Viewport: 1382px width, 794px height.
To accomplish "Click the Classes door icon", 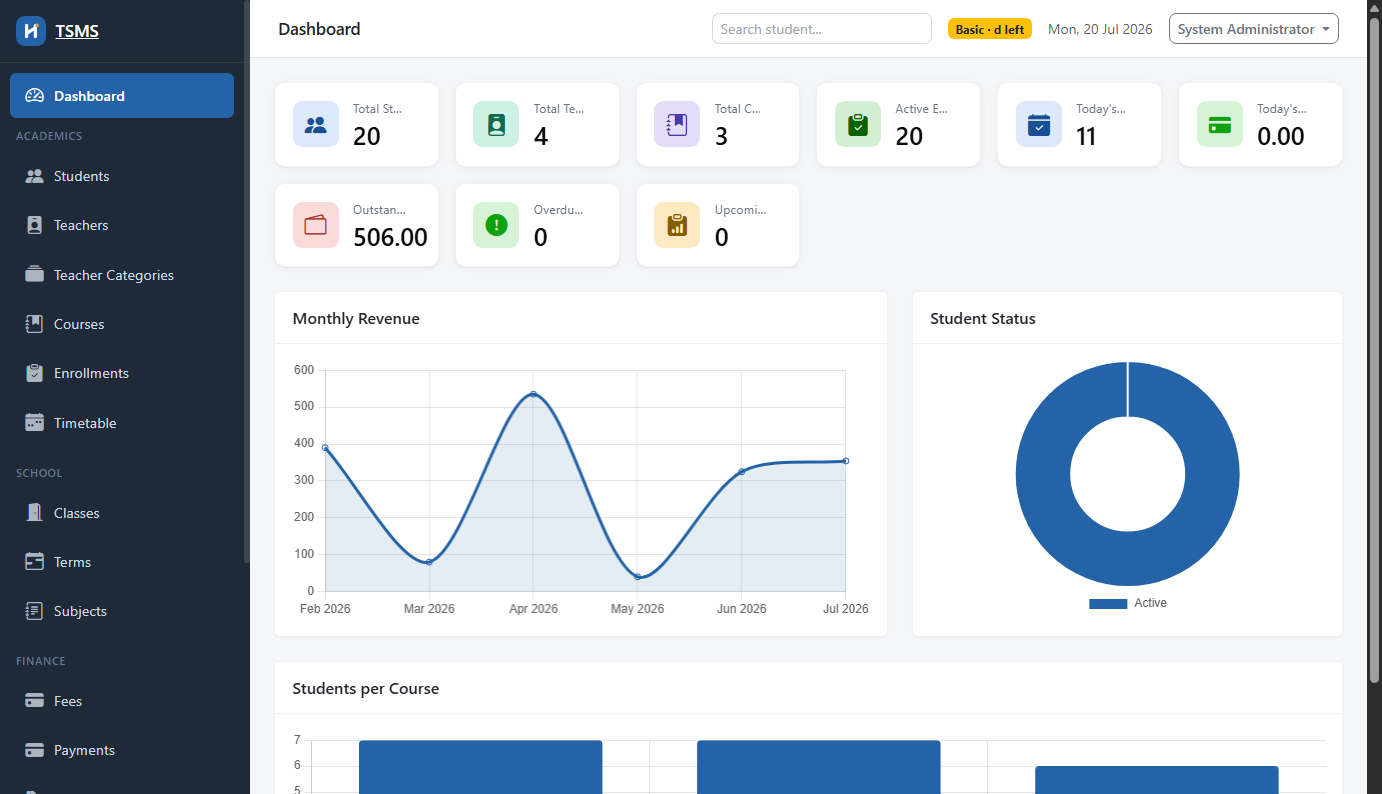I will (35, 512).
